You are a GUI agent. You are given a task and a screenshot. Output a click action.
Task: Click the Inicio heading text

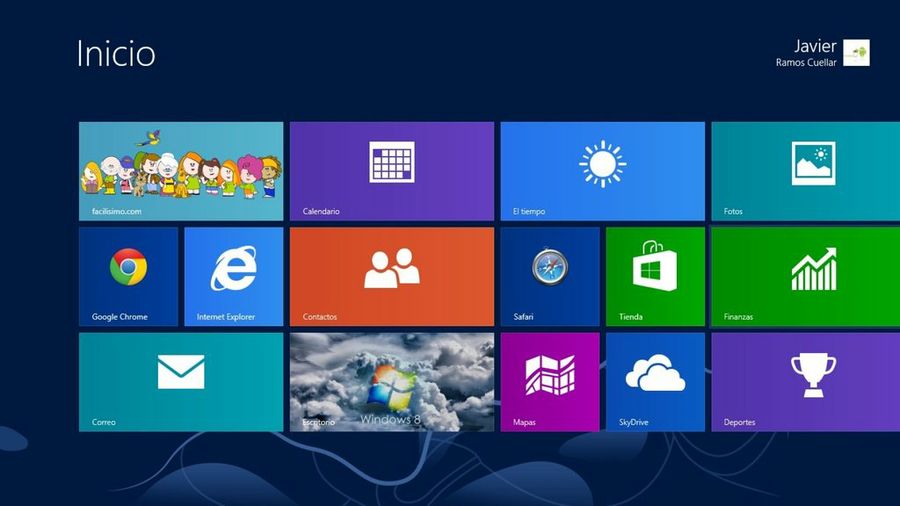[x=116, y=54]
